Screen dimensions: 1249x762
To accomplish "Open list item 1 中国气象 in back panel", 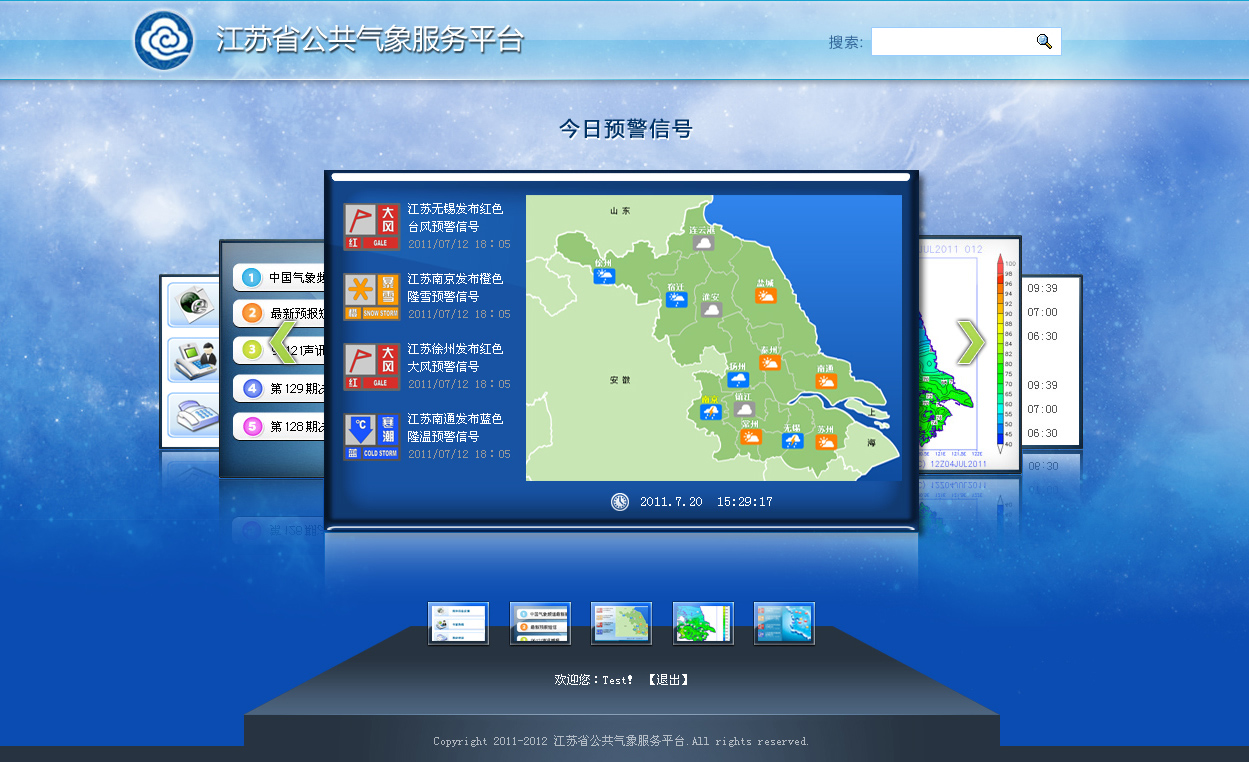I will pyautogui.click(x=280, y=278).
